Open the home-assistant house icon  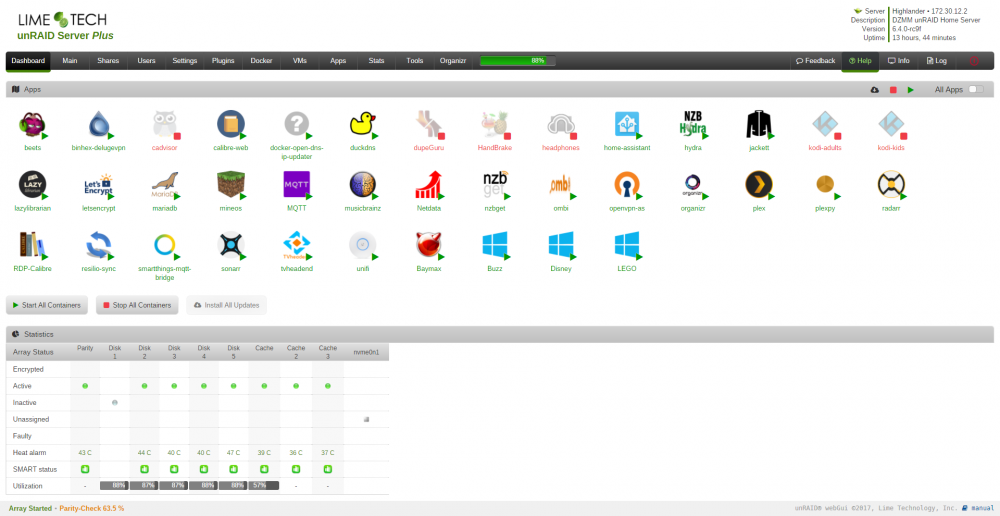point(627,124)
